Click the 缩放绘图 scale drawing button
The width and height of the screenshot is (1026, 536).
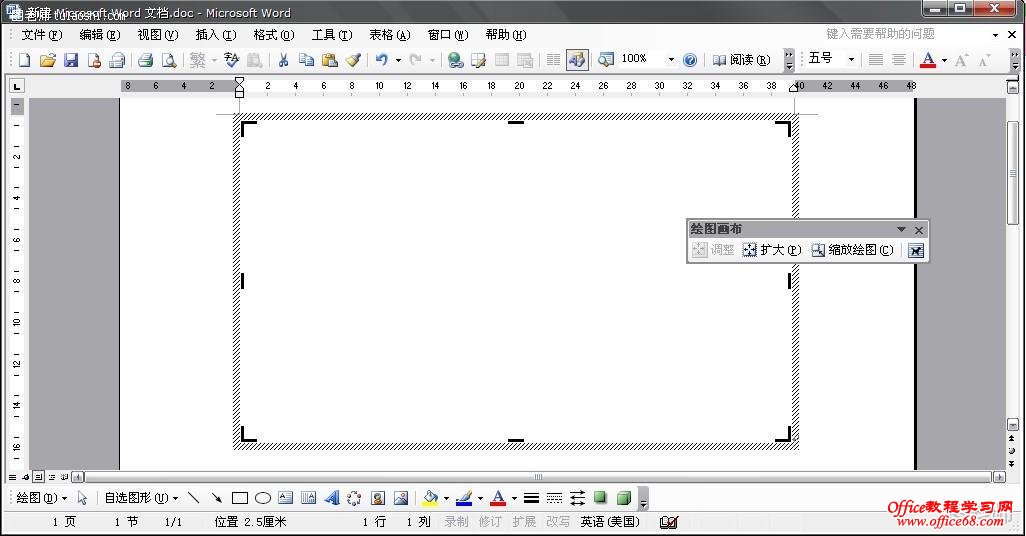pyautogui.click(x=852, y=250)
